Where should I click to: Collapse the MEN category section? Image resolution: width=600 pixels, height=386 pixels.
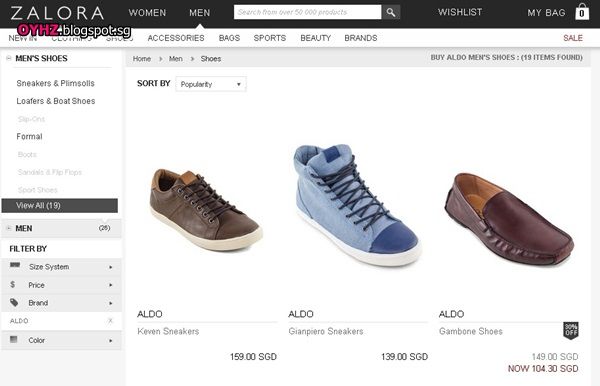pos(8,228)
